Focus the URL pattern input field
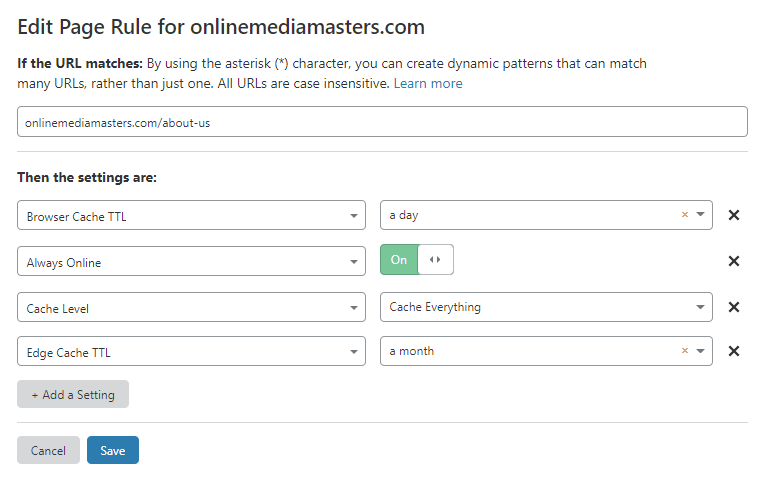Screen dimensions: 765x483 pyautogui.click(x=382, y=121)
